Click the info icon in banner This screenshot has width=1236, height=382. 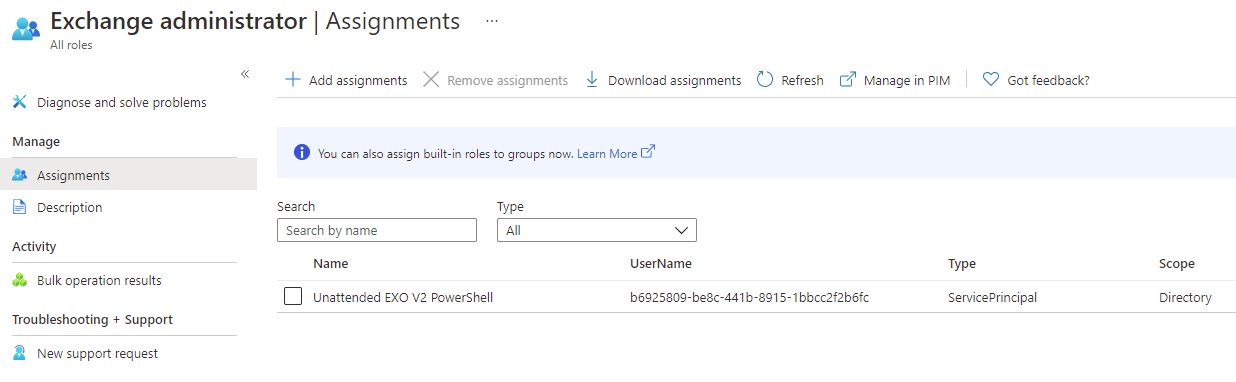(x=301, y=153)
